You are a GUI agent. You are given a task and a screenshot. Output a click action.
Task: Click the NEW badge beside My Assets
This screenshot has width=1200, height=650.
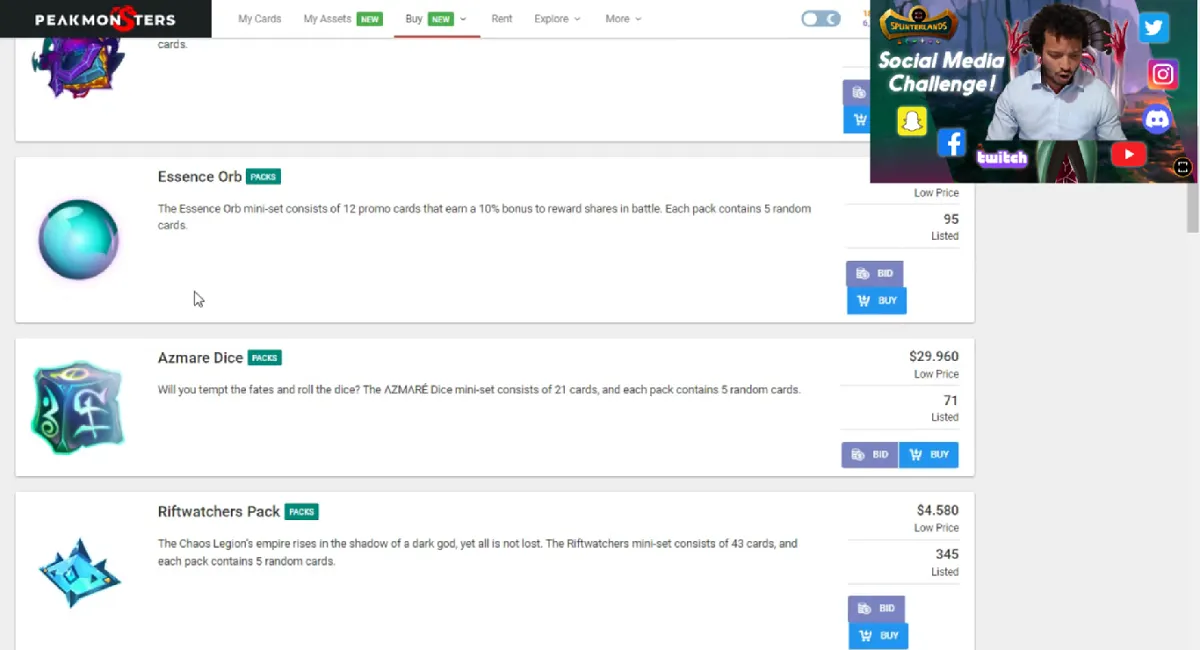click(x=370, y=19)
